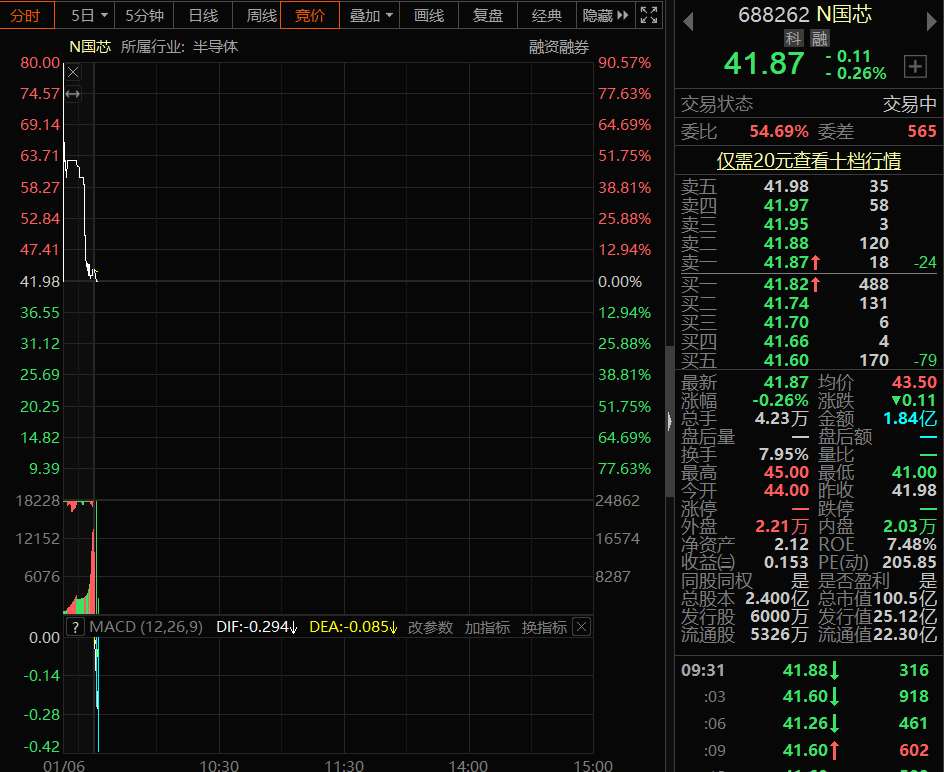The image size is (944, 772).
Task: Click the 仅需20元查看十档行情 link
Action: (x=808, y=161)
